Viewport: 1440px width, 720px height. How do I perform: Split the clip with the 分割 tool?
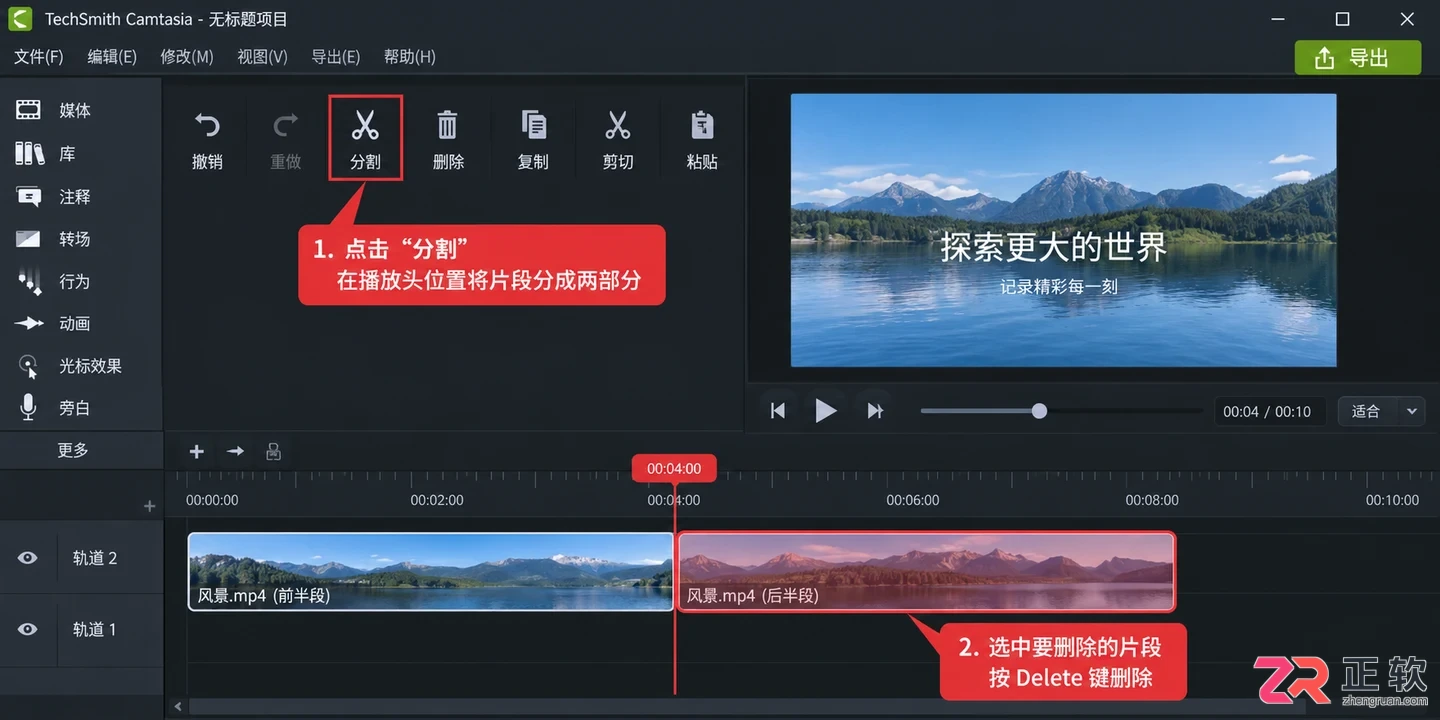pos(365,138)
